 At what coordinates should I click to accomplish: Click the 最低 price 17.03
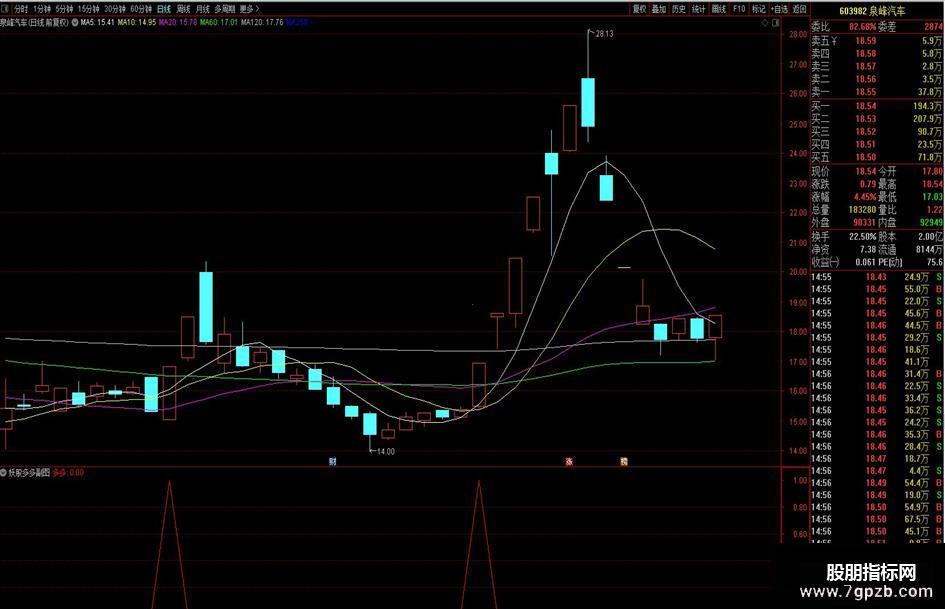932,197
